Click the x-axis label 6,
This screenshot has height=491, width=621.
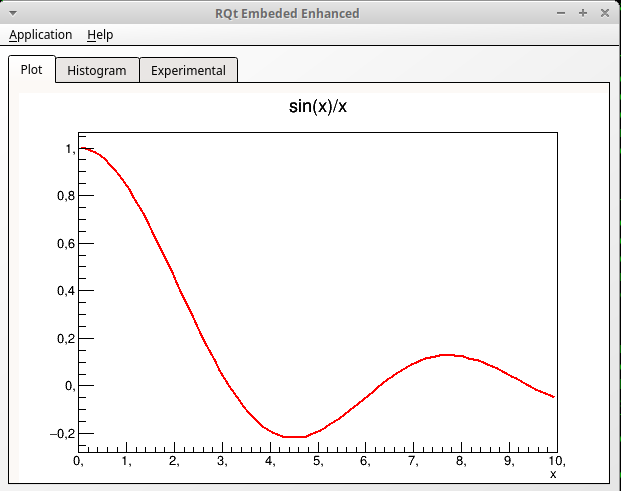(x=365, y=461)
